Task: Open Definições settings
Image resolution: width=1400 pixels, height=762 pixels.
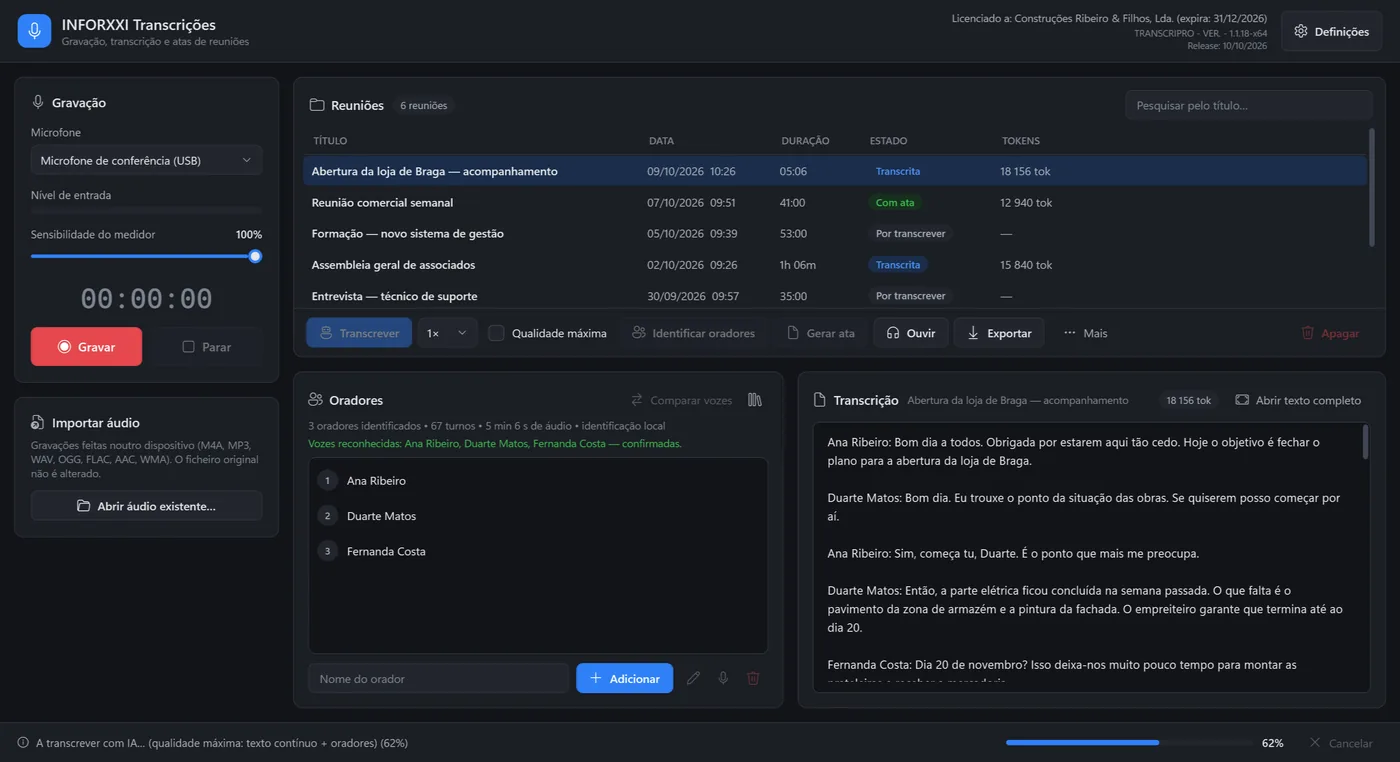Action: pyautogui.click(x=1331, y=31)
